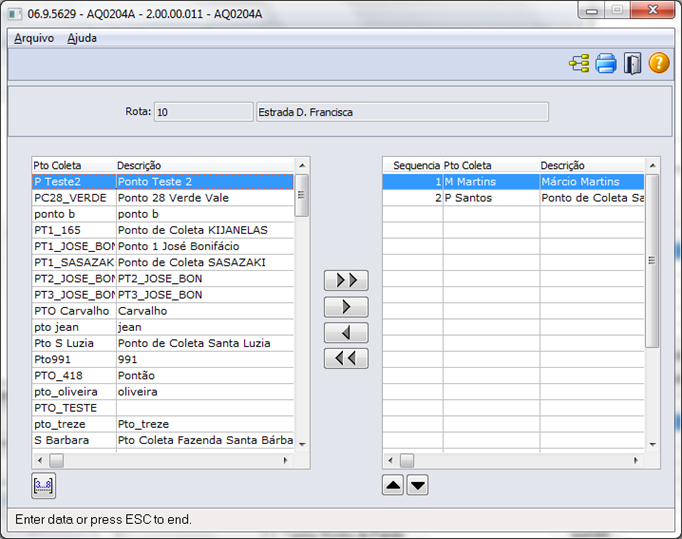Select the pto jean row

point(163,327)
